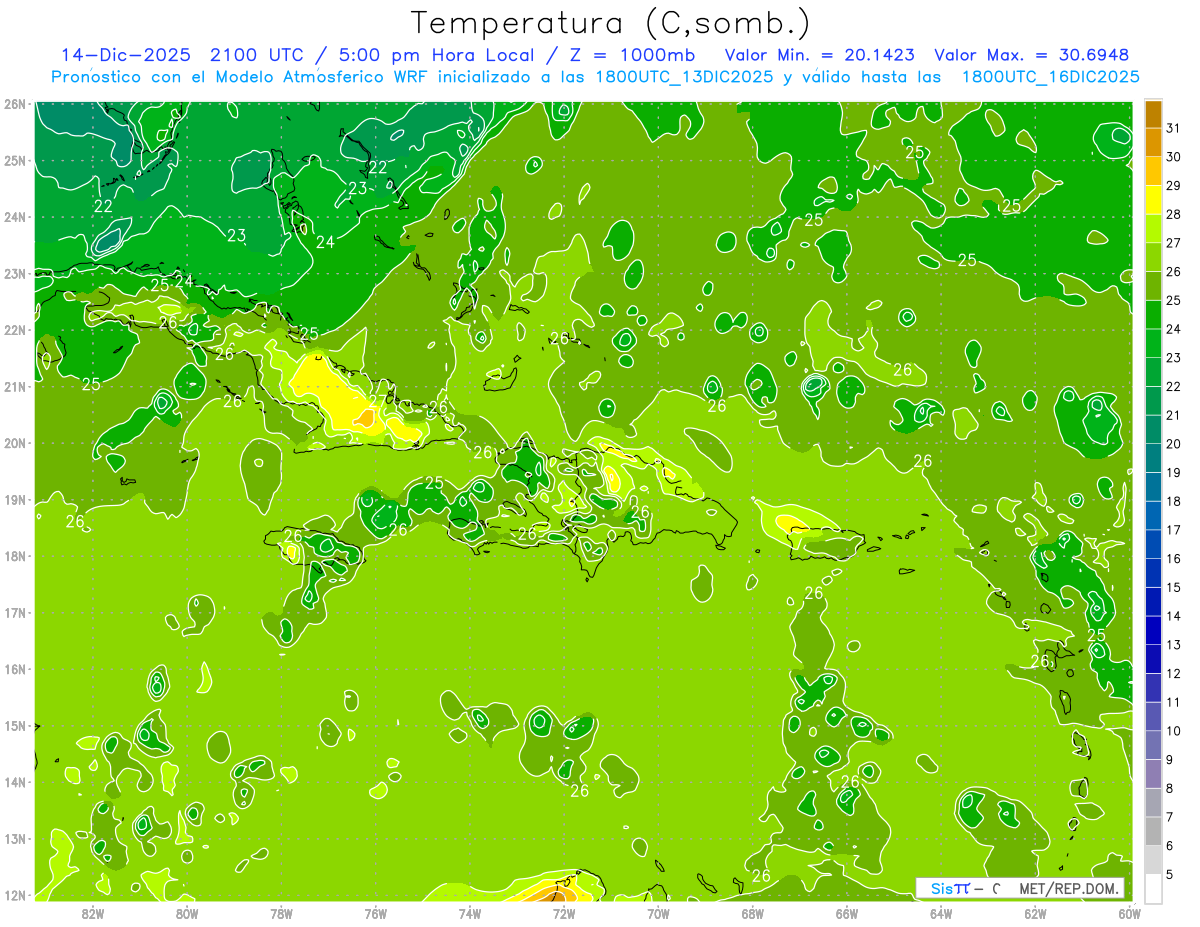Click the 64W longitude axis label
This screenshot has width=1200, height=927.
(941, 913)
